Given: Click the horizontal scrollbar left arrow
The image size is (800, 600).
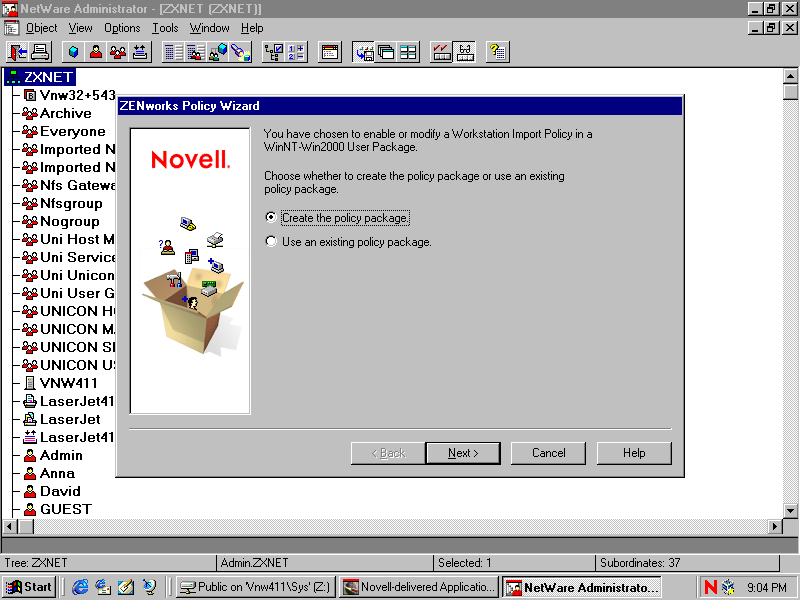Looking at the screenshot, I should tap(10, 526).
